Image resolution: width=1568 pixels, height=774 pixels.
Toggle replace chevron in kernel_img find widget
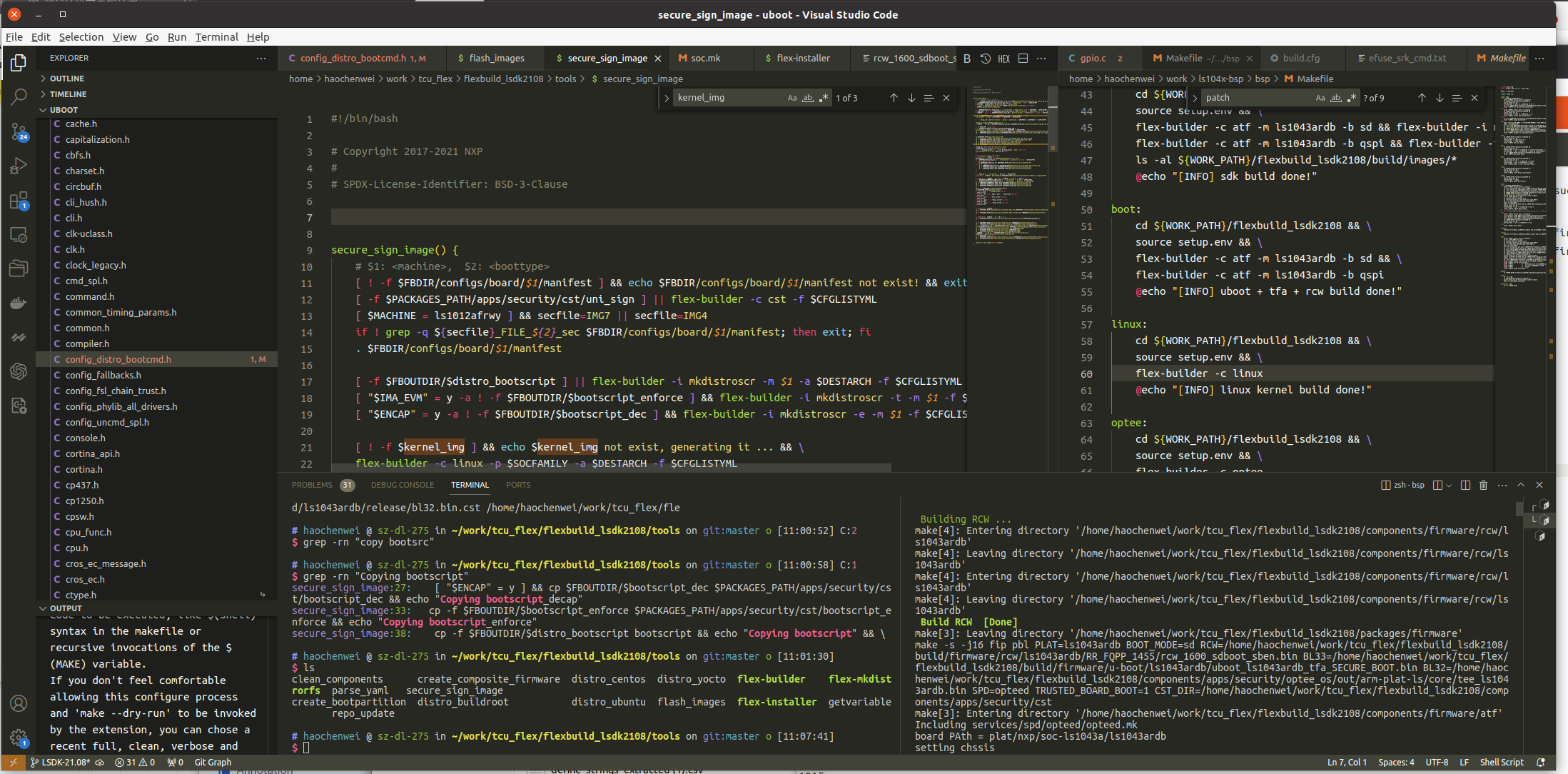click(666, 98)
